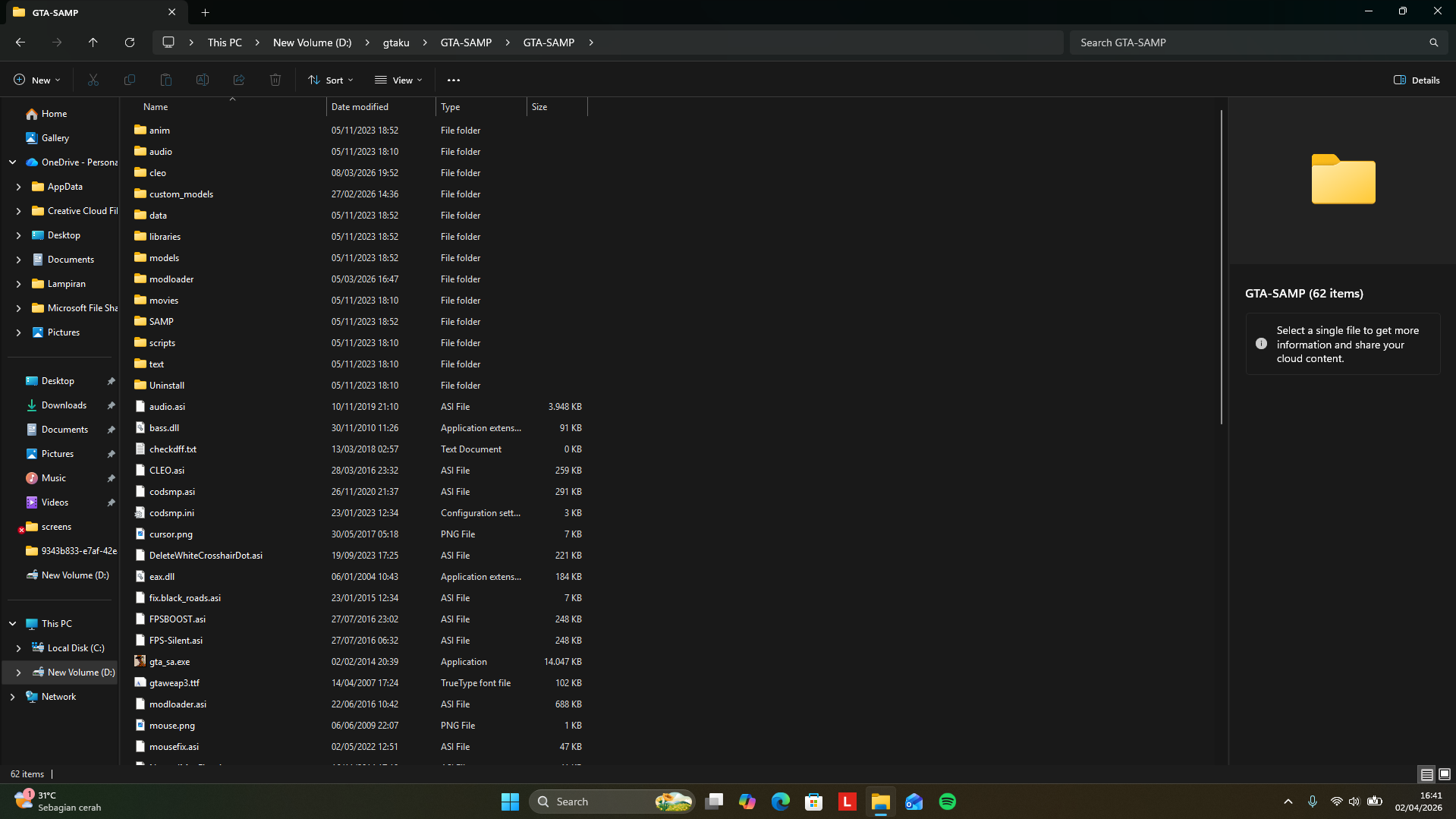Select the screens folder in sidebar
The width and height of the screenshot is (1456, 819).
point(56,527)
